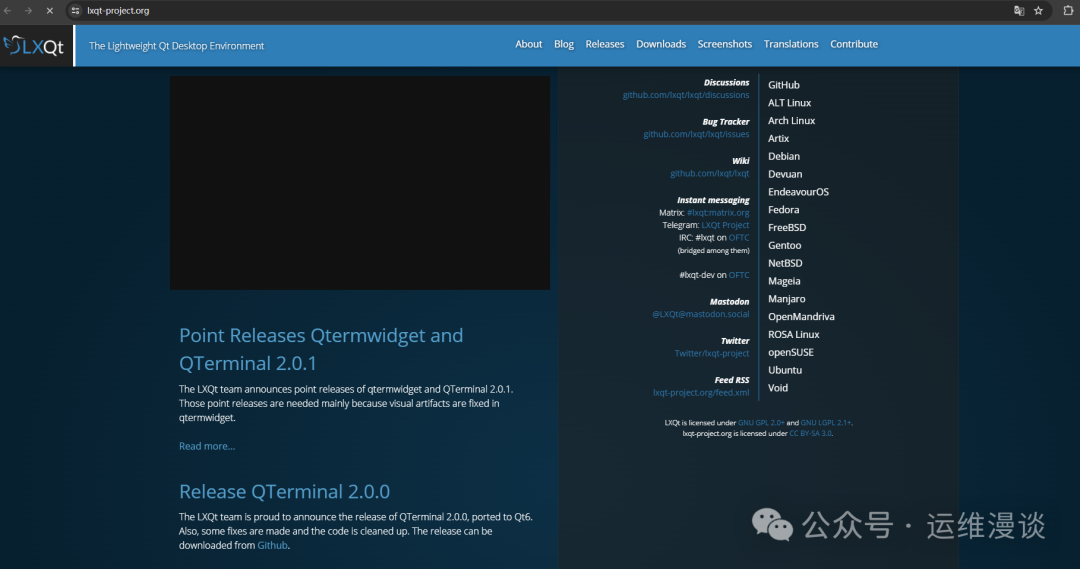
Task: Click the browser forward arrow
Action: click(x=28, y=10)
